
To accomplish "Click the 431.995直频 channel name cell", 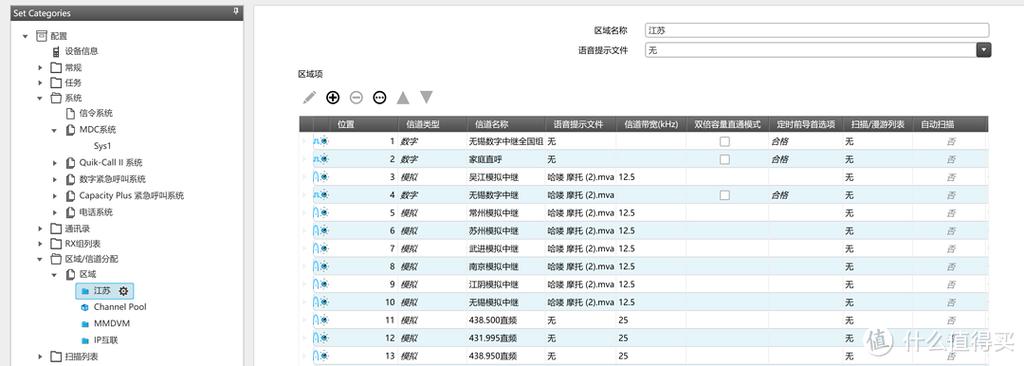I will click(505, 338).
